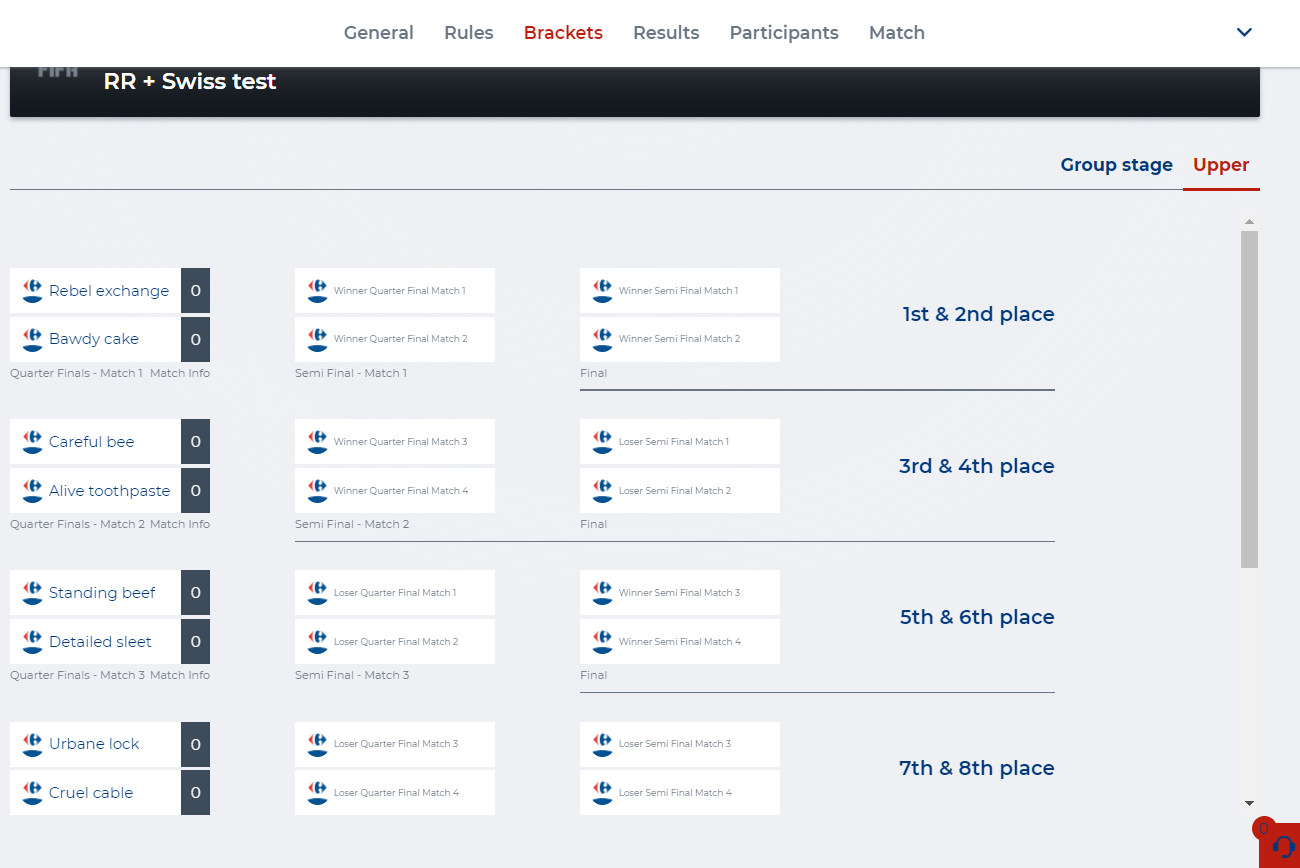
Task: Click the team logo beside Rebel exchange
Action: pos(32,291)
